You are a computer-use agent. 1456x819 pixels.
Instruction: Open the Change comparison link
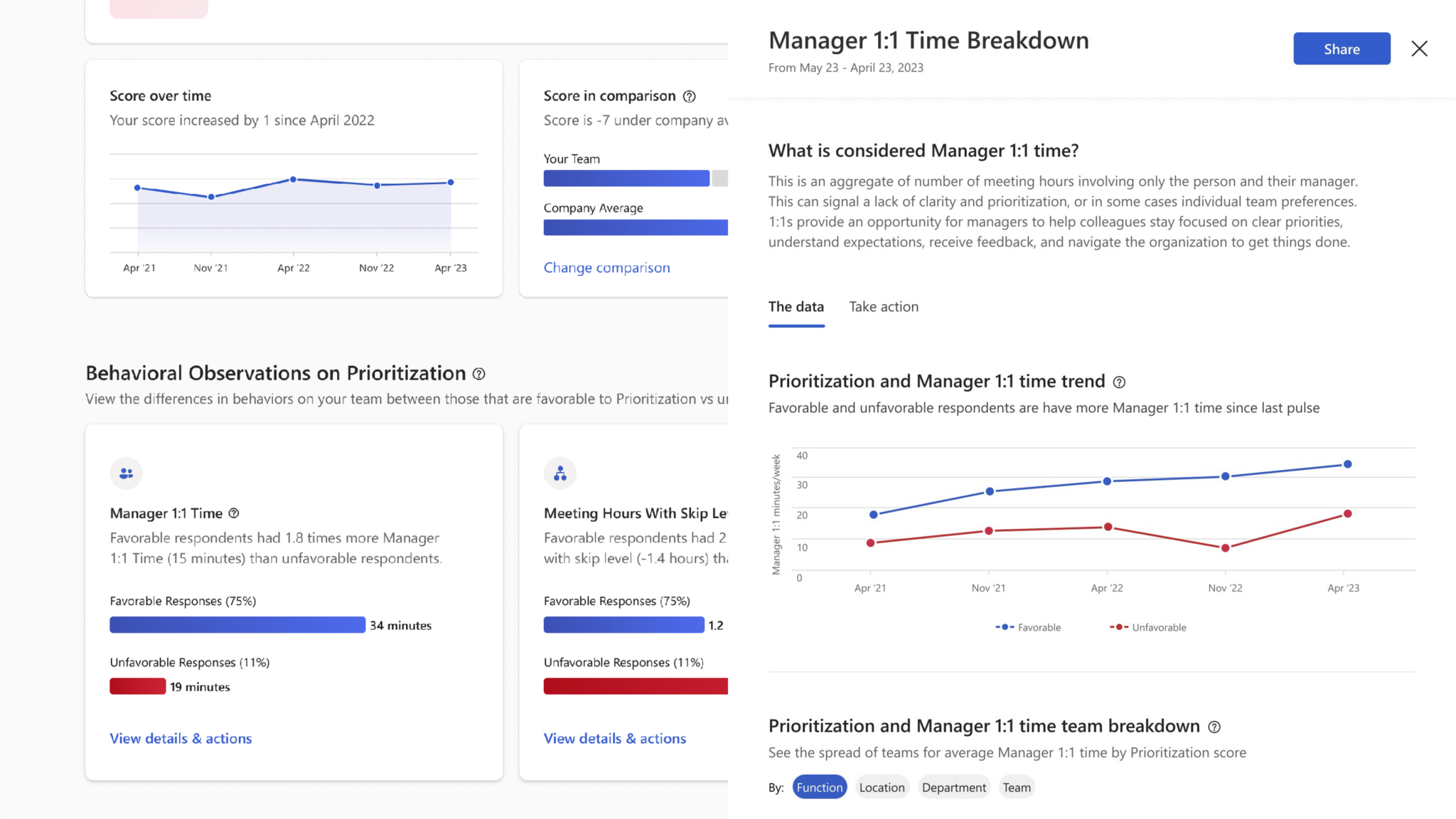click(x=606, y=268)
